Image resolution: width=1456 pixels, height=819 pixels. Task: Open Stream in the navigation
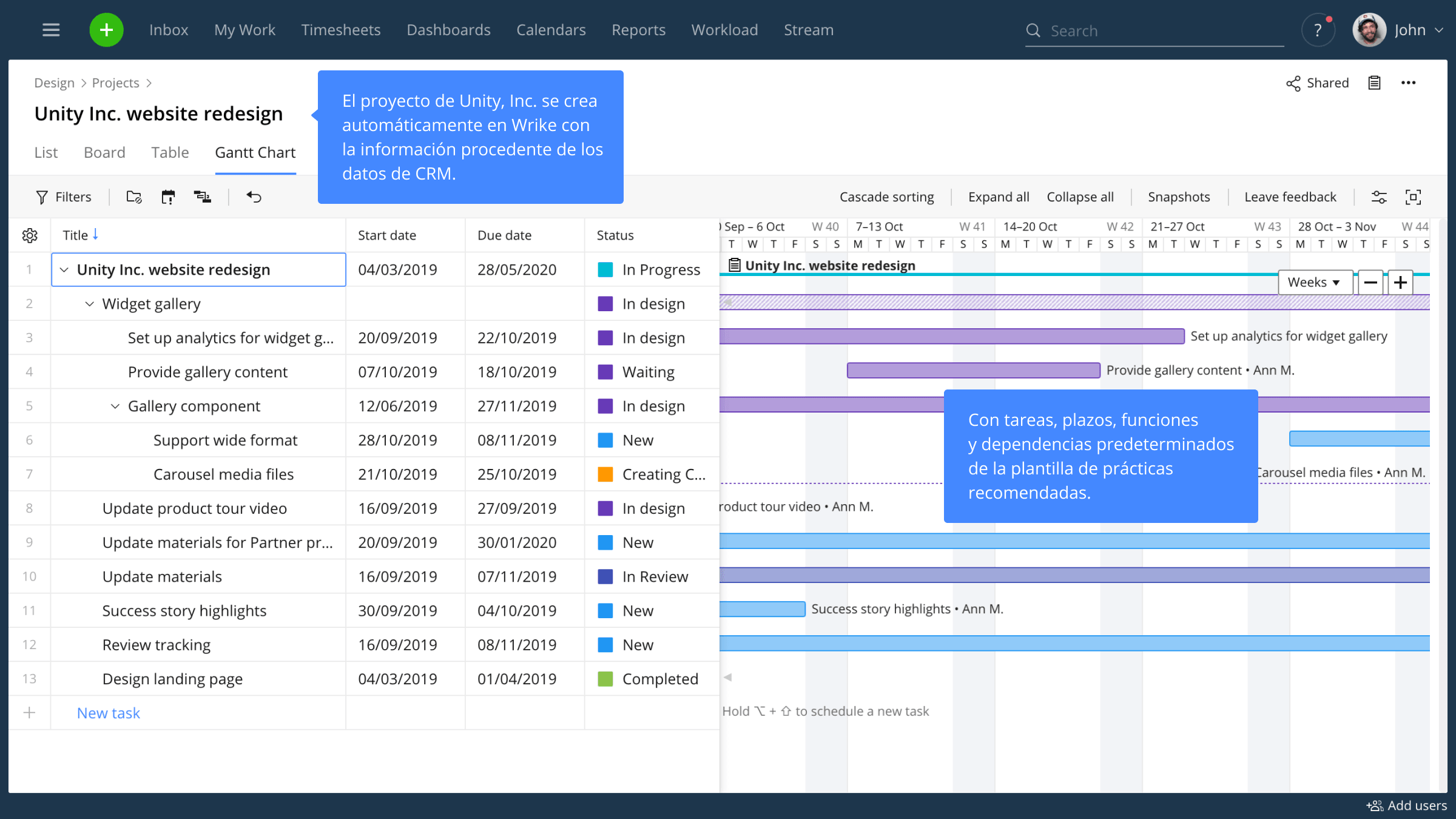tap(809, 30)
